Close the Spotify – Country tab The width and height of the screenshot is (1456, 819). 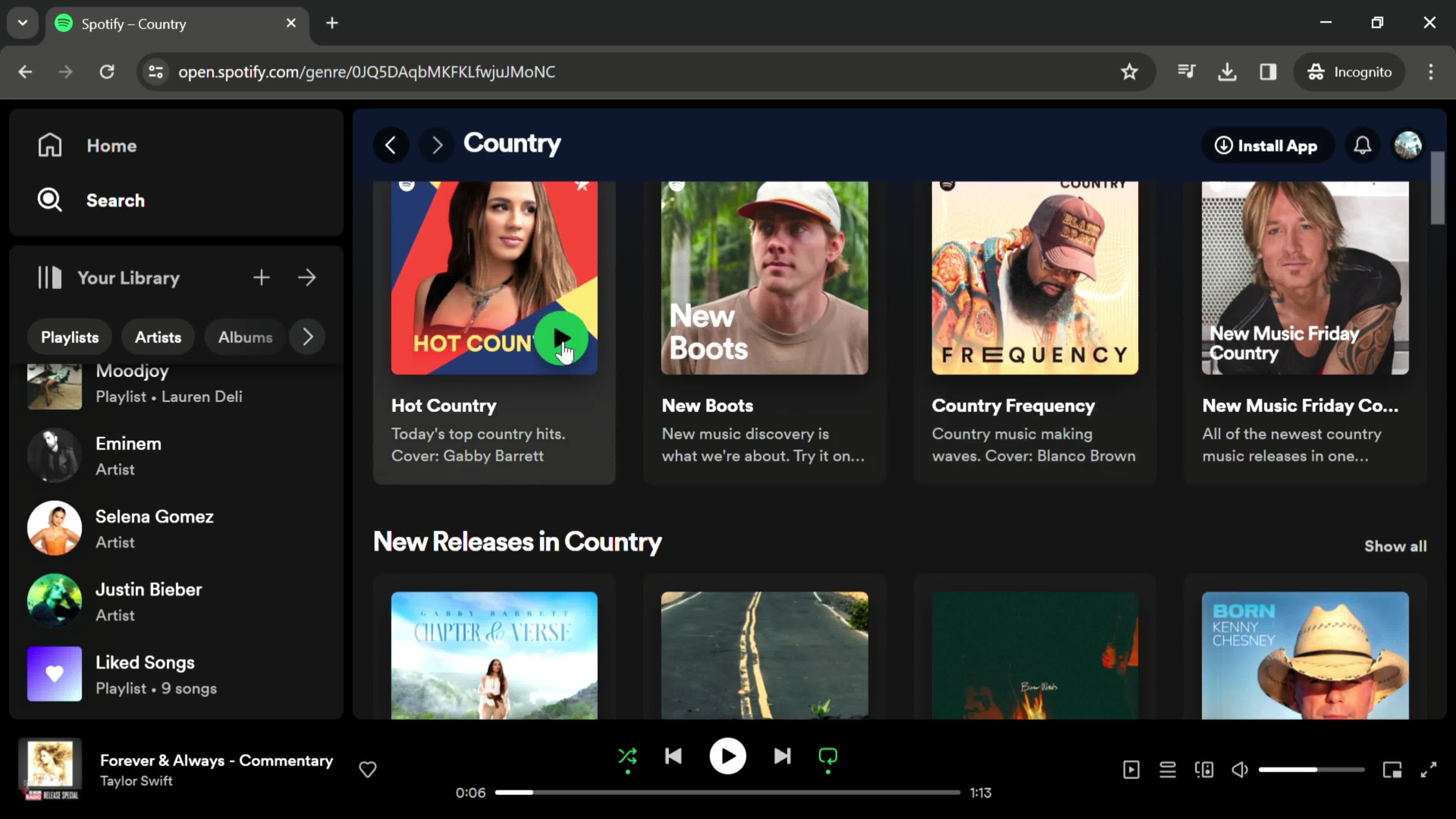pyautogui.click(x=291, y=23)
